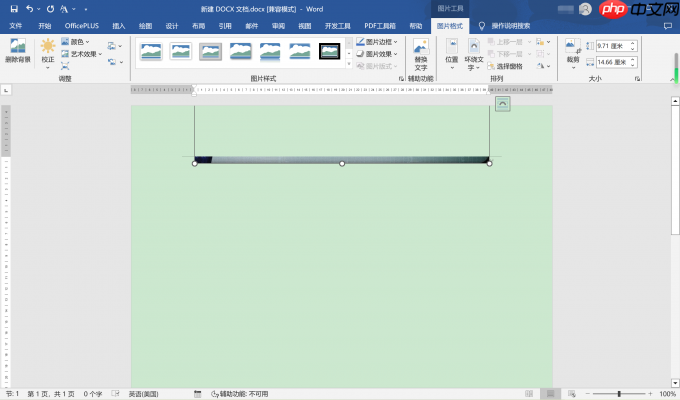This screenshot has width=680, height=400.
Task: Apply the first picture style thumbnail
Action: pyautogui.click(x=151, y=51)
